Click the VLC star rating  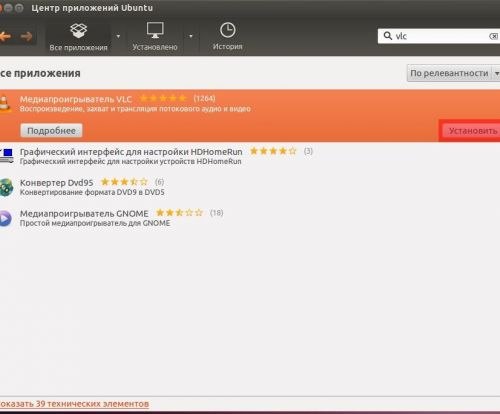163,98
